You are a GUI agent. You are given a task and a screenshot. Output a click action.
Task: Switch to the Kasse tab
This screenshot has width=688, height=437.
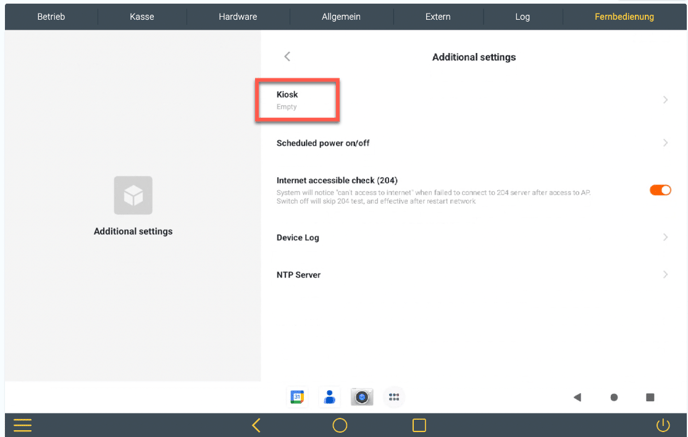click(x=142, y=16)
